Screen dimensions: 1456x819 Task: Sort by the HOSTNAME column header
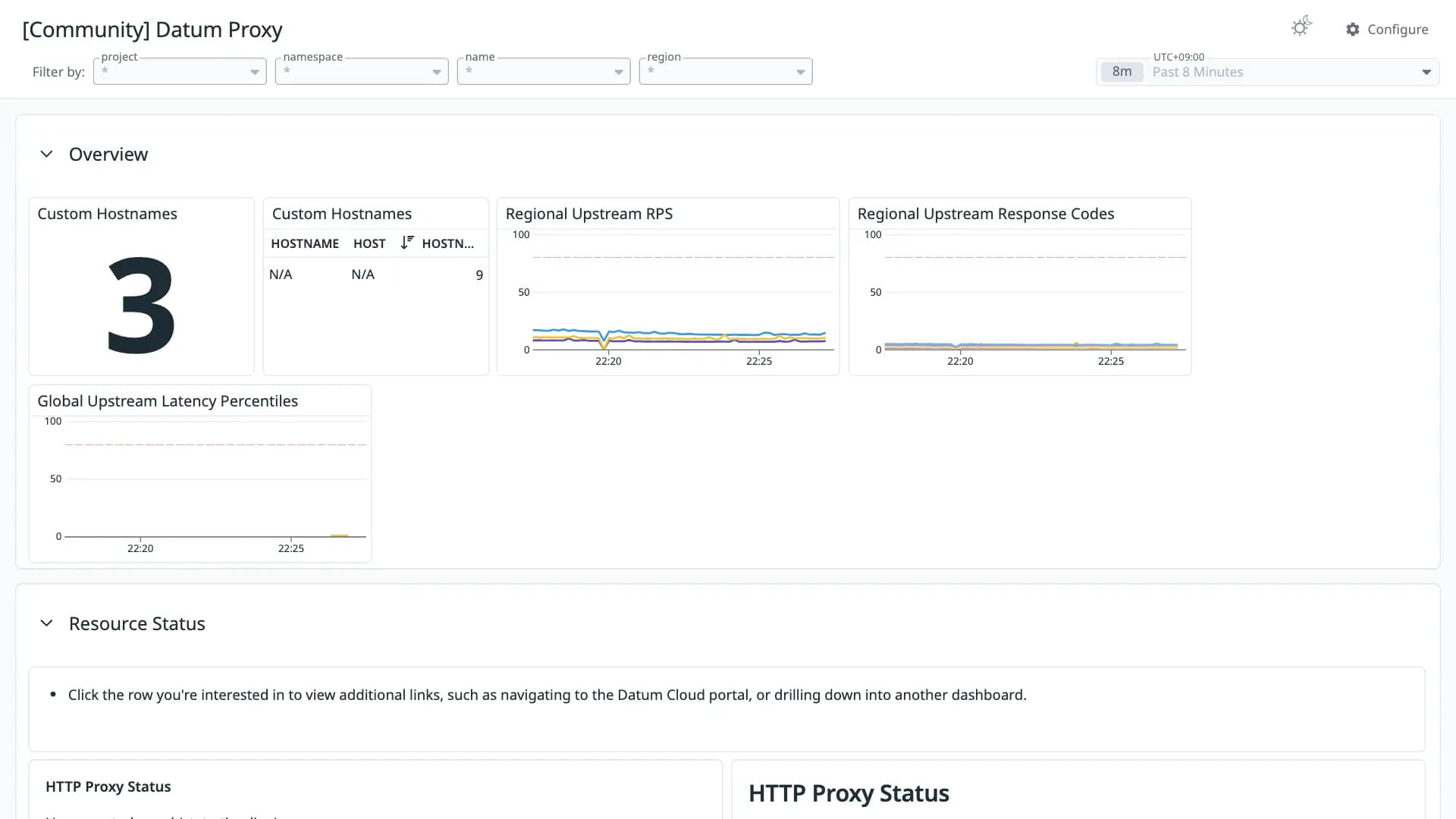click(x=305, y=243)
